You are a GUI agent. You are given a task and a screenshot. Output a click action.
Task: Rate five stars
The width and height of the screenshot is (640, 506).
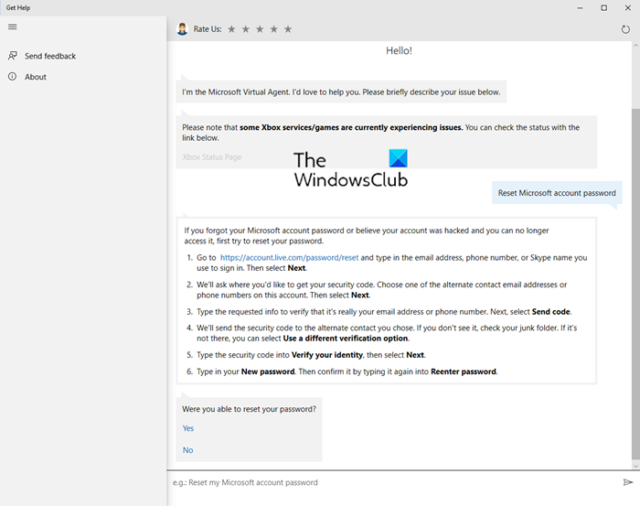(x=288, y=29)
